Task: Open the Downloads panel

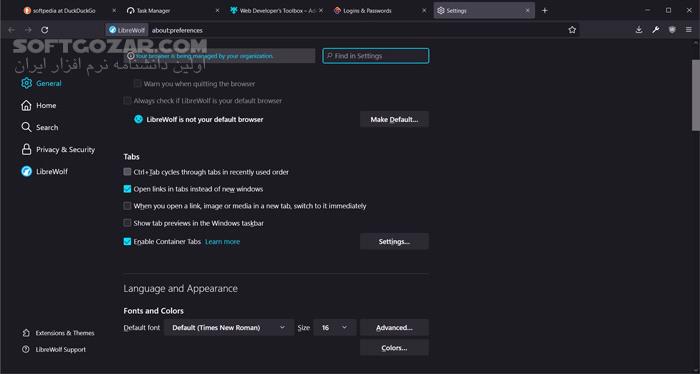Action: point(639,30)
